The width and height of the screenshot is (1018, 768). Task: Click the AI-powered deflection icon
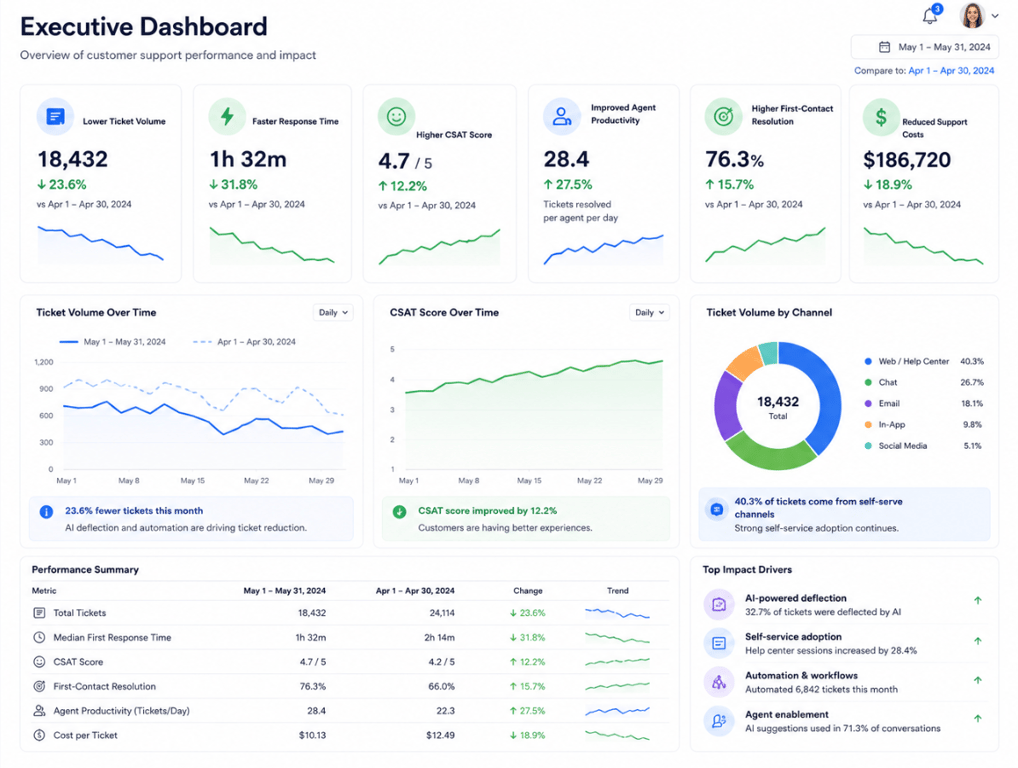(x=719, y=604)
